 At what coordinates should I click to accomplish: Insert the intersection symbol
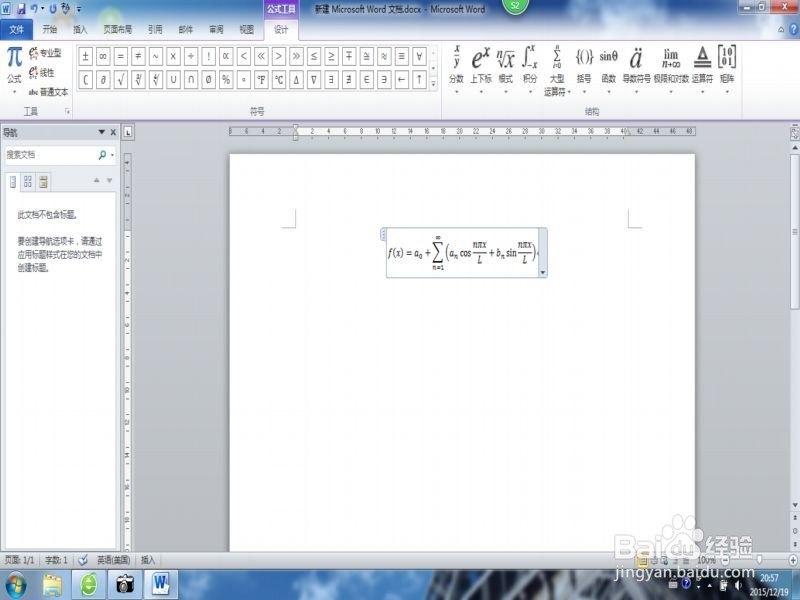191,80
